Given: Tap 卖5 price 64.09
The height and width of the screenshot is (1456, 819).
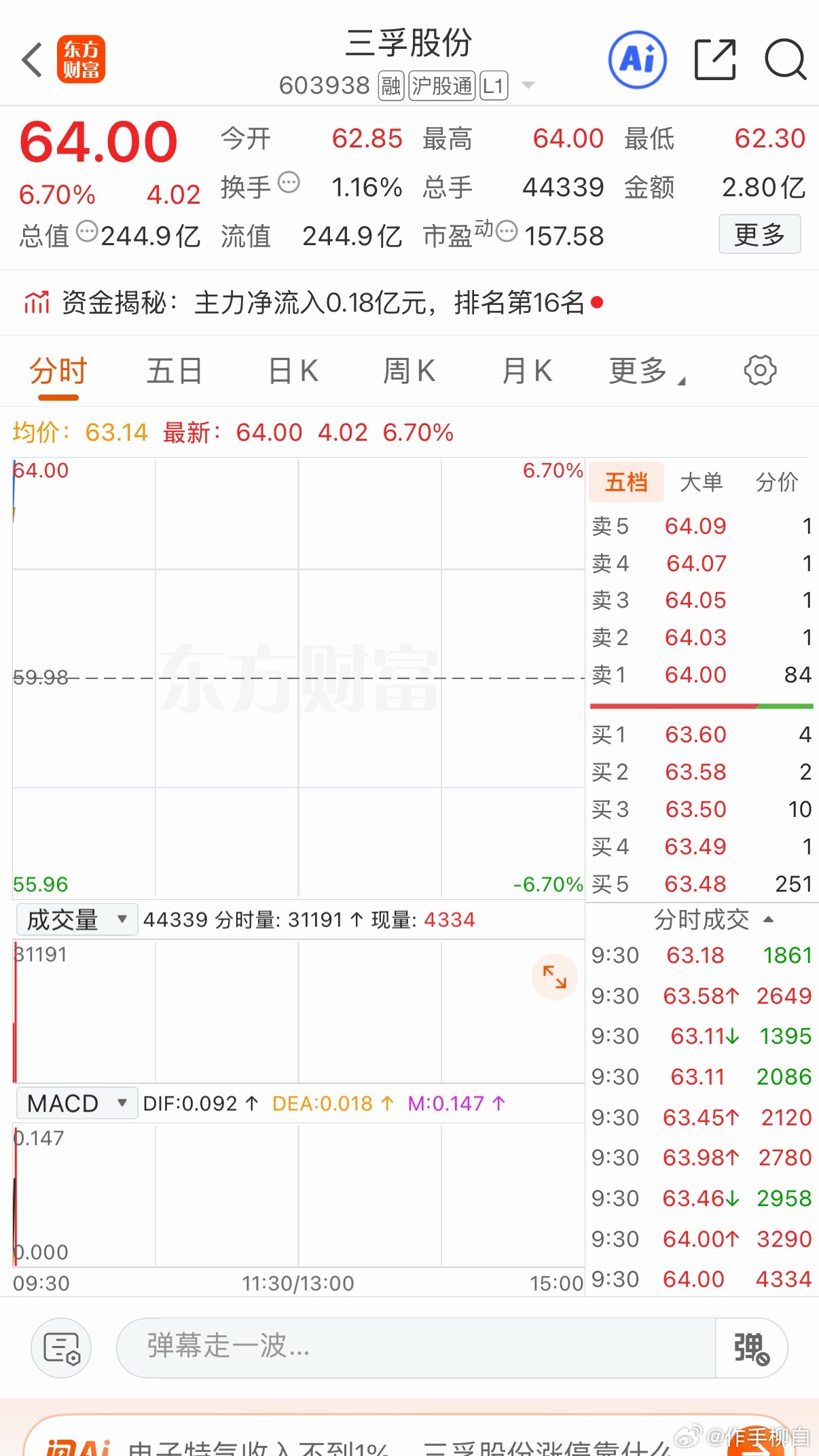Looking at the screenshot, I should [695, 526].
